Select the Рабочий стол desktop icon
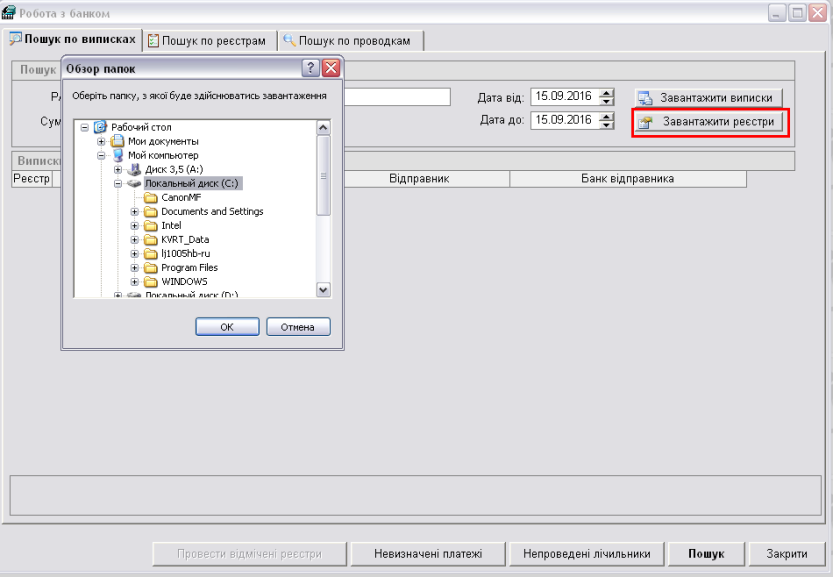 (x=100, y=128)
